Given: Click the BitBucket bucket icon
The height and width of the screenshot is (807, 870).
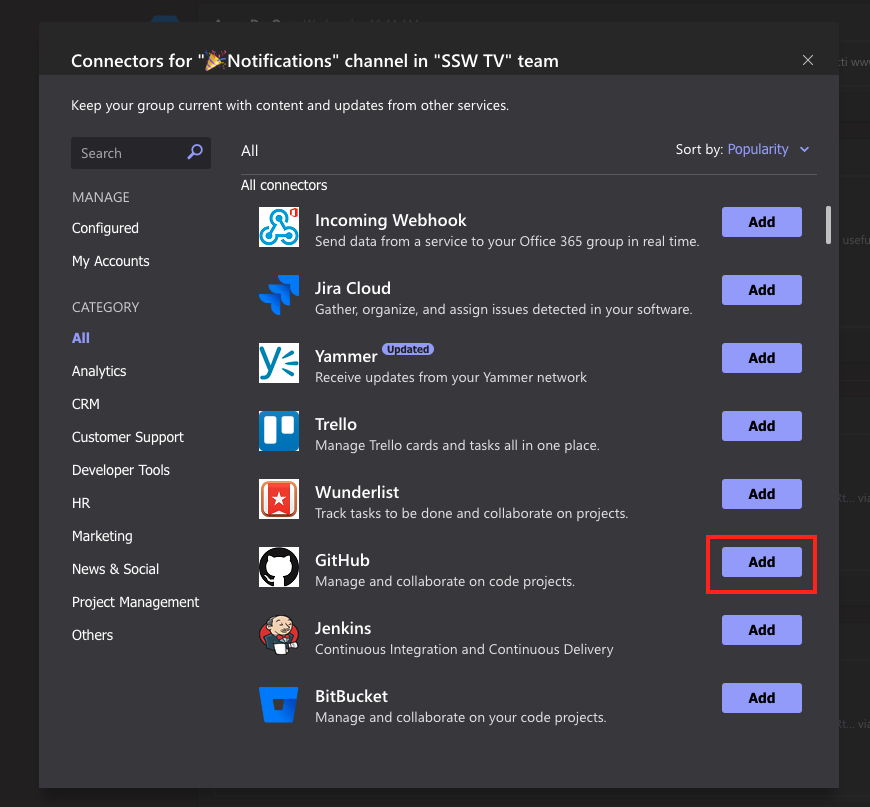Looking at the screenshot, I should pyautogui.click(x=279, y=703).
